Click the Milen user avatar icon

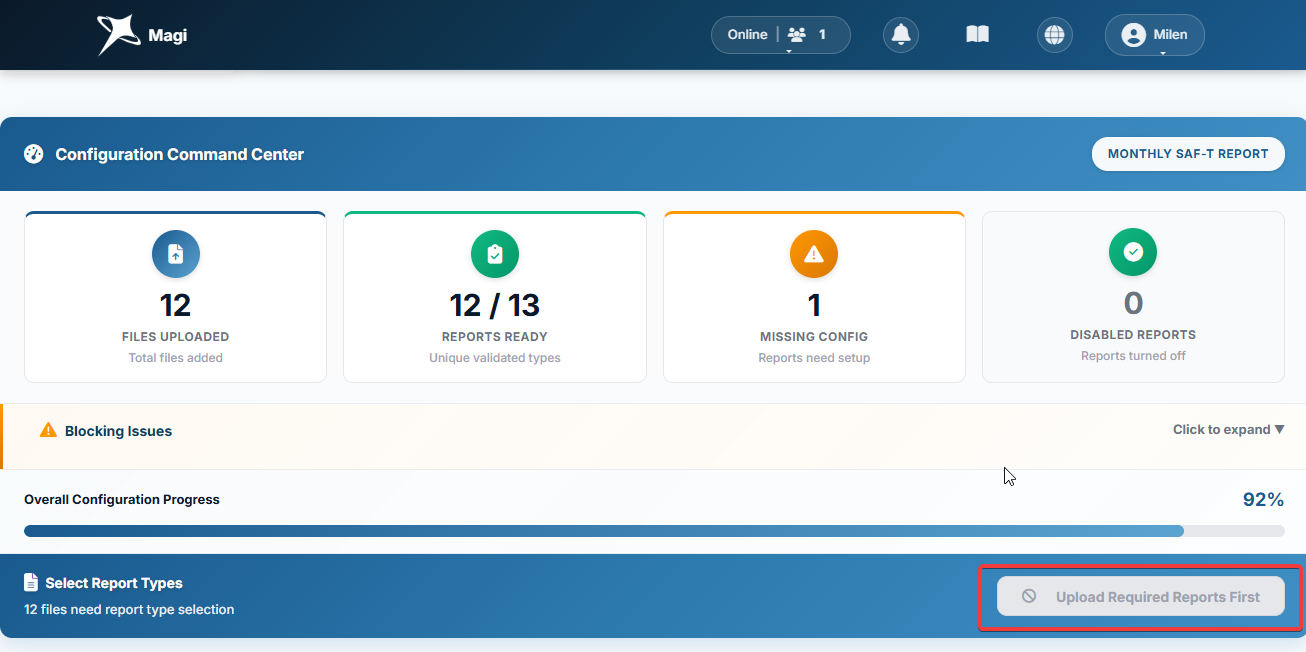tap(1133, 35)
